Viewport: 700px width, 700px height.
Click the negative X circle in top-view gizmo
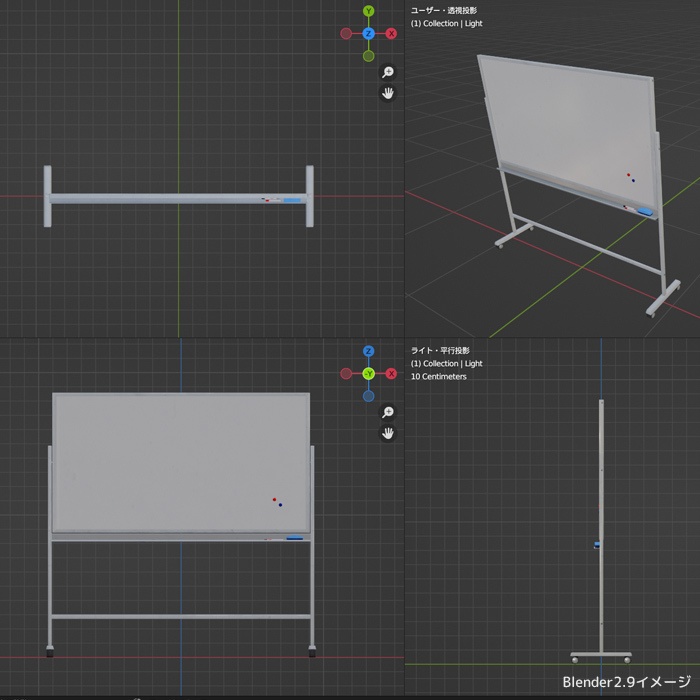[346, 33]
